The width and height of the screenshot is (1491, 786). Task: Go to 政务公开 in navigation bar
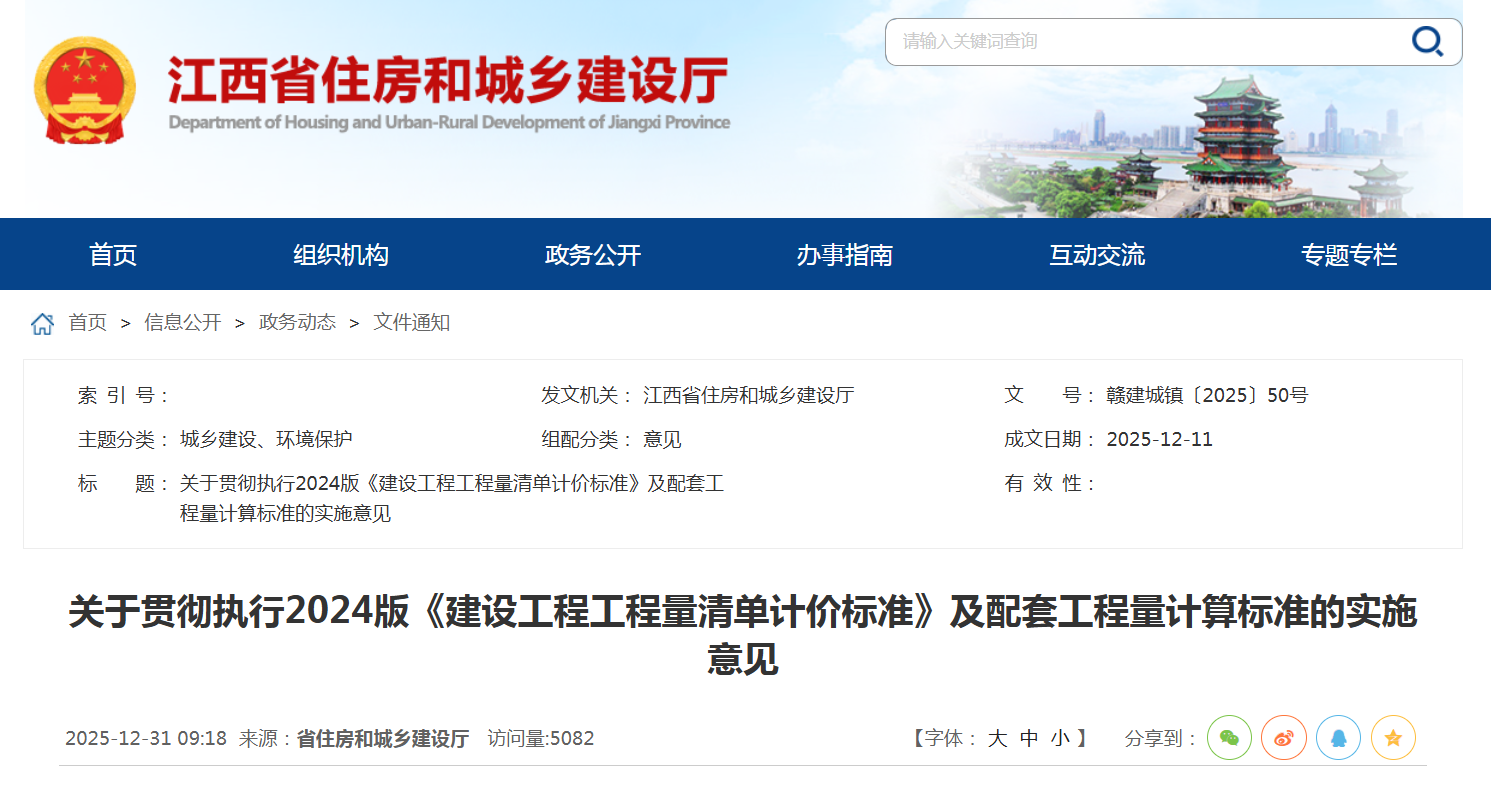click(593, 255)
